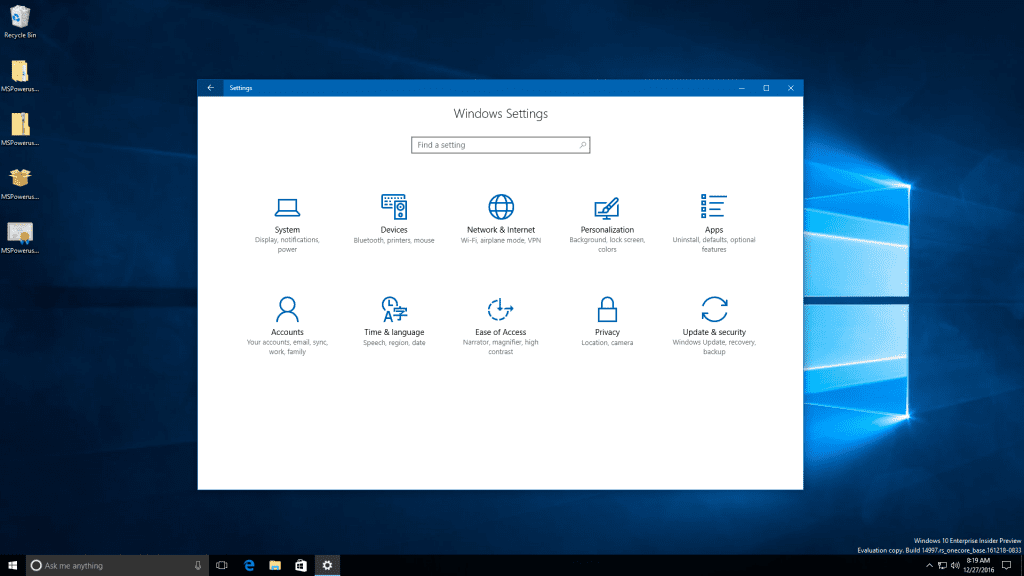
Task: Open the Devices settings category
Action: tap(394, 220)
